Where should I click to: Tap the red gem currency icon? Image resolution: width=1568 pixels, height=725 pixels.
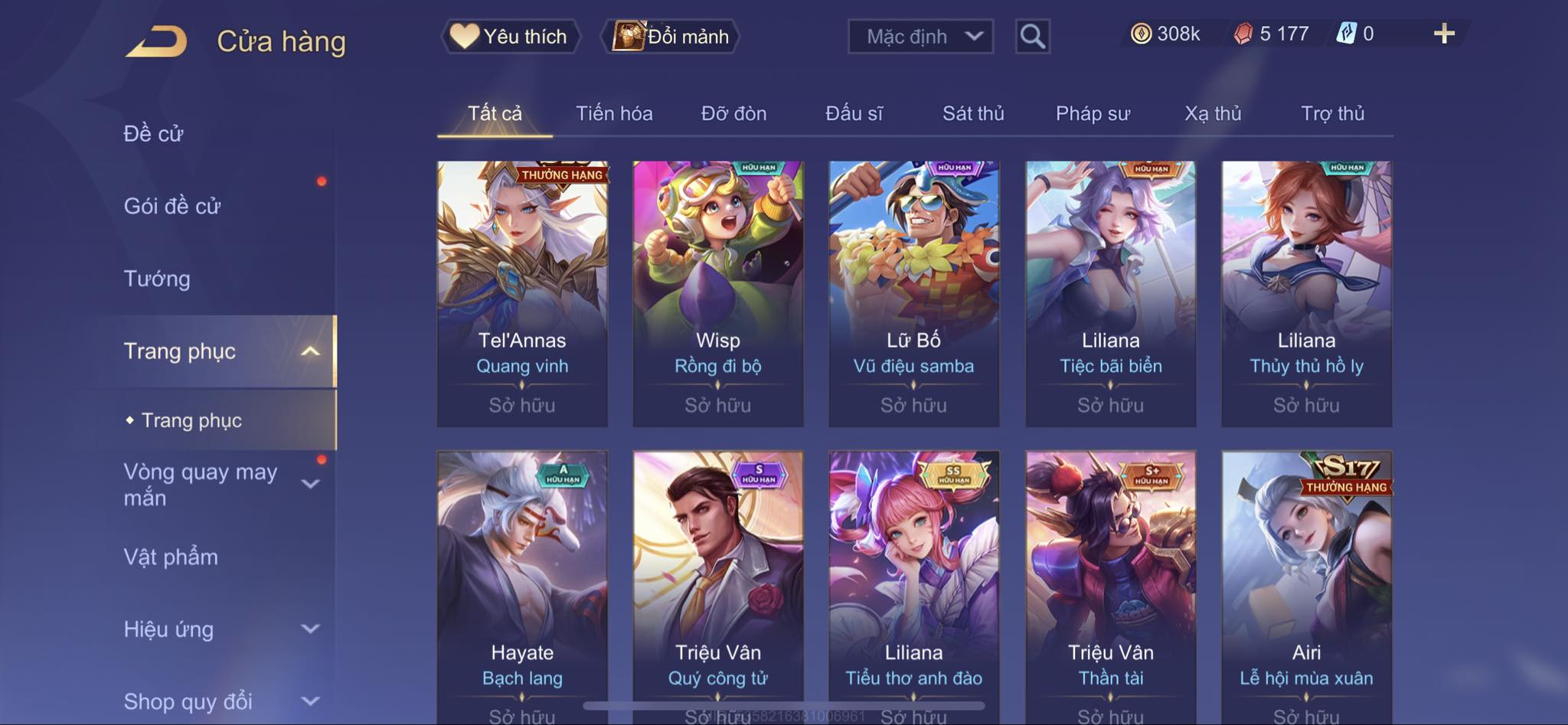click(1243, 34)
